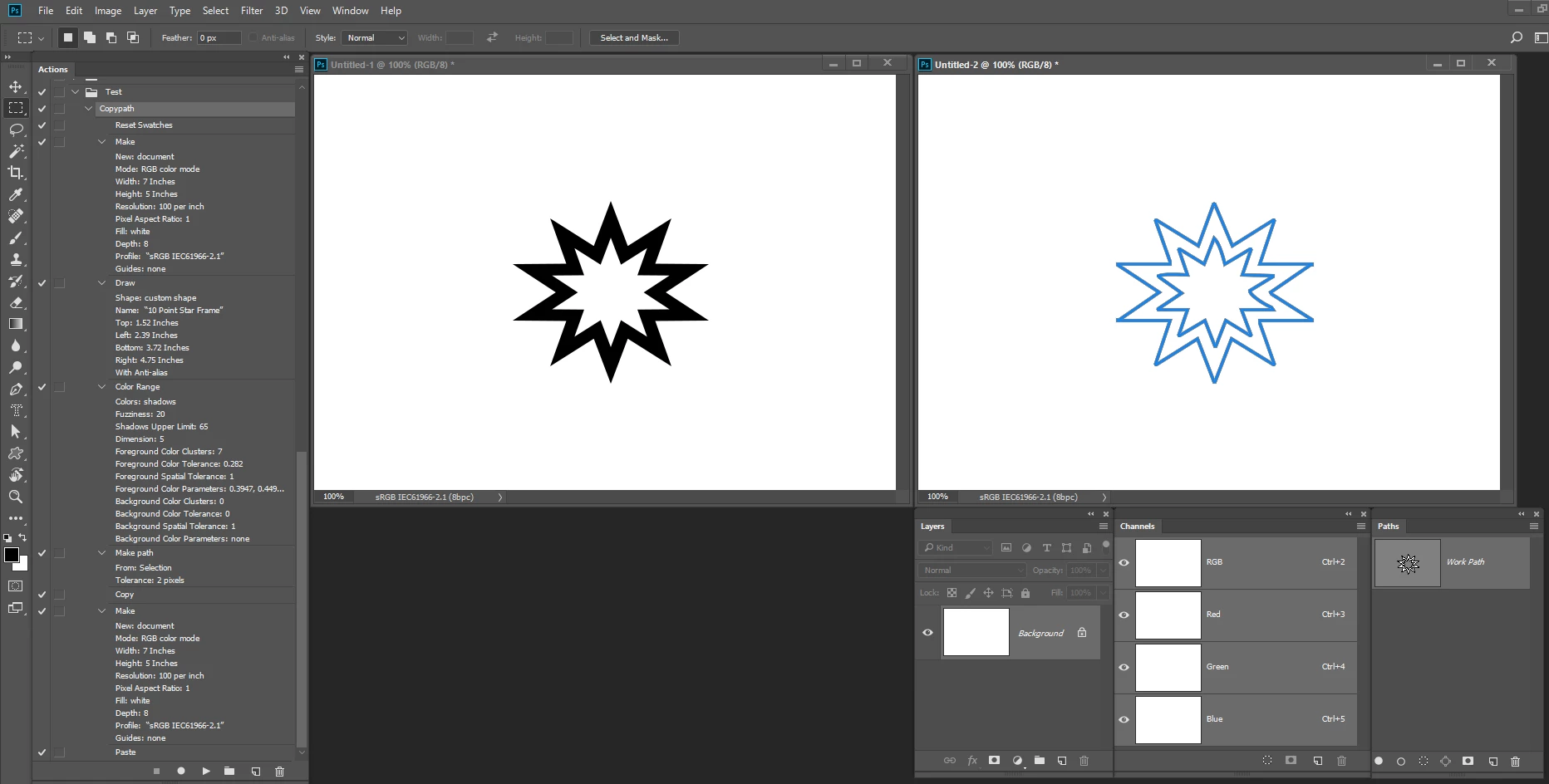
Task: Toggle the Draw step checkmark
Action: coord(42,283)
